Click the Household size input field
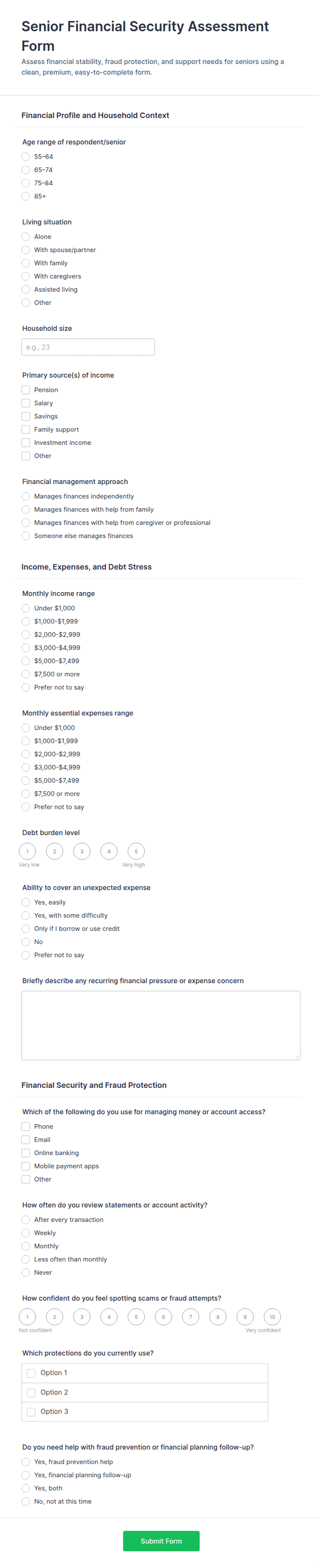The width and height of the screenshot is (319, 1568). [x=88, y=347]
